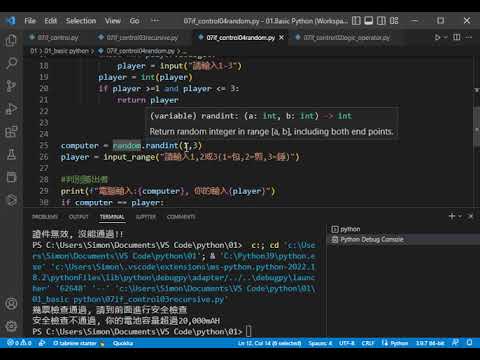
Task: Open Customize Layout icon
Action: [394, 21]
